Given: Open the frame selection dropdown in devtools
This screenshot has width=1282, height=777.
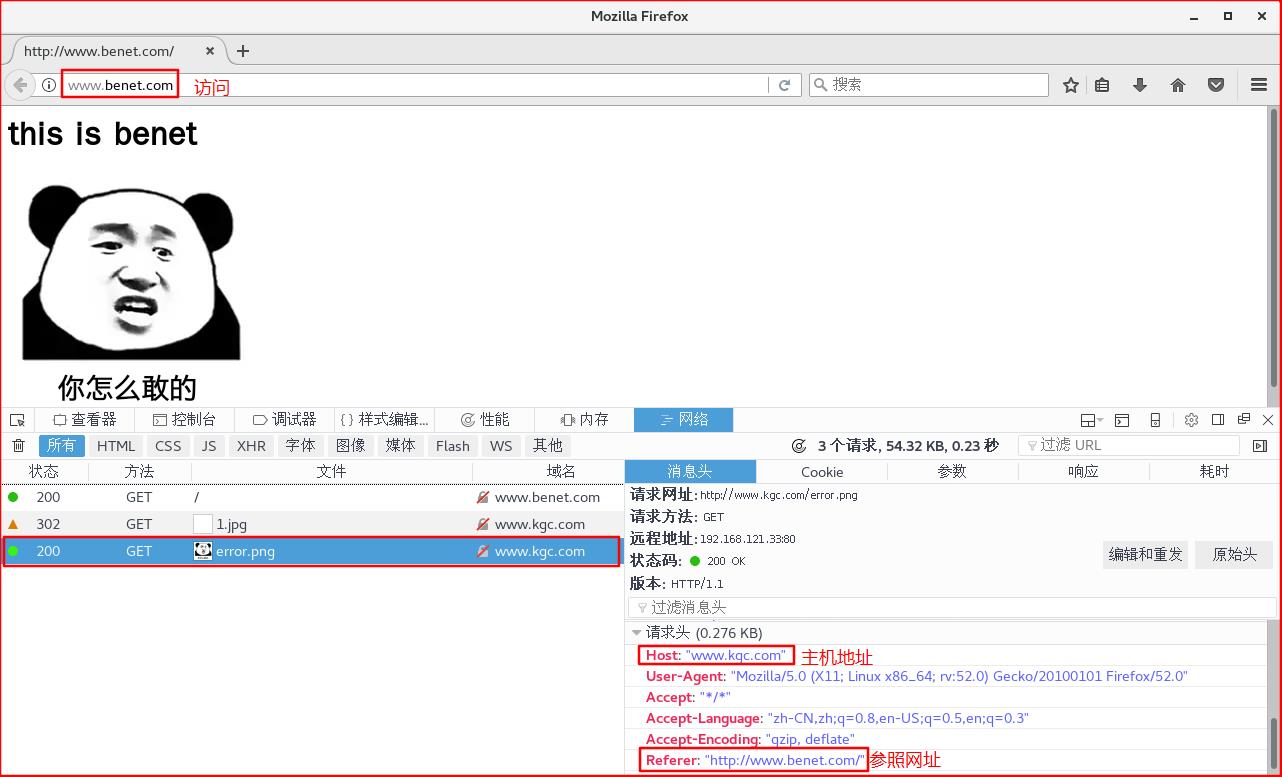Looking at the screenshot, I should tap(1092, 420).
